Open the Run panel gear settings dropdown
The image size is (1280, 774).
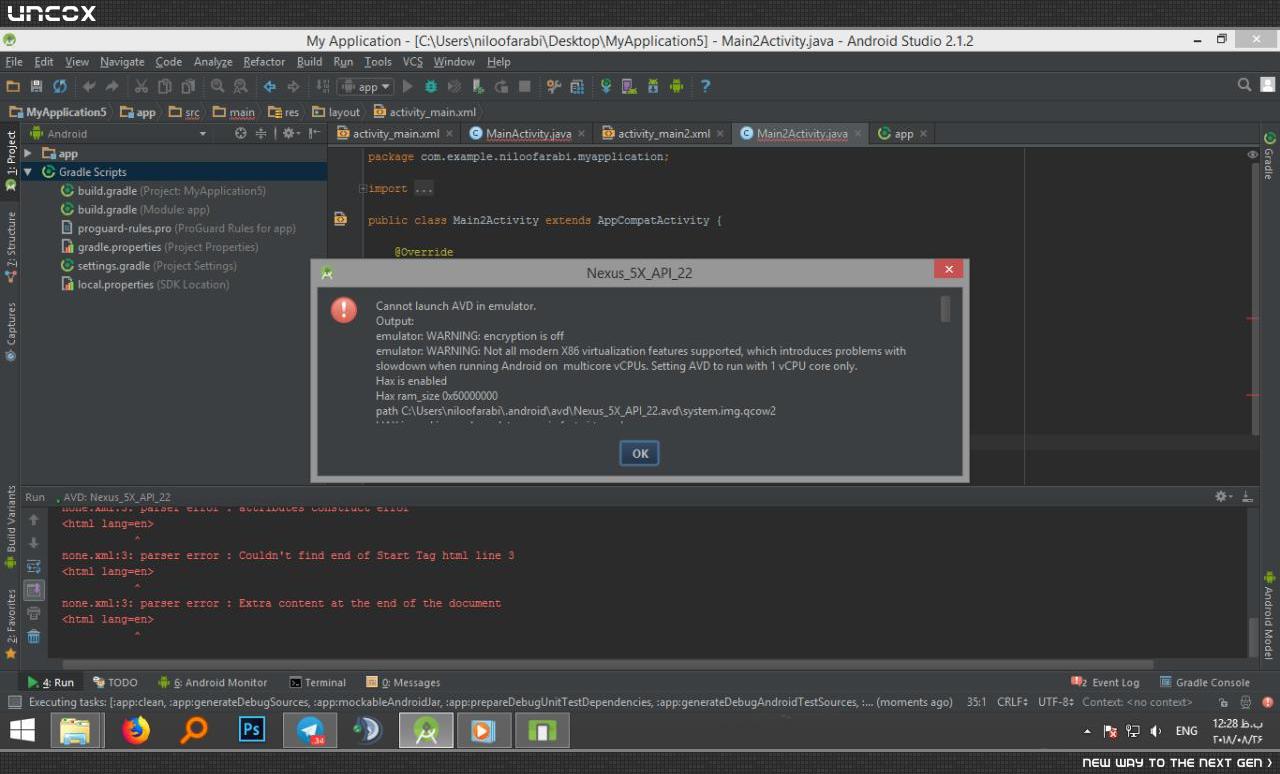[x=1224, y=496]
